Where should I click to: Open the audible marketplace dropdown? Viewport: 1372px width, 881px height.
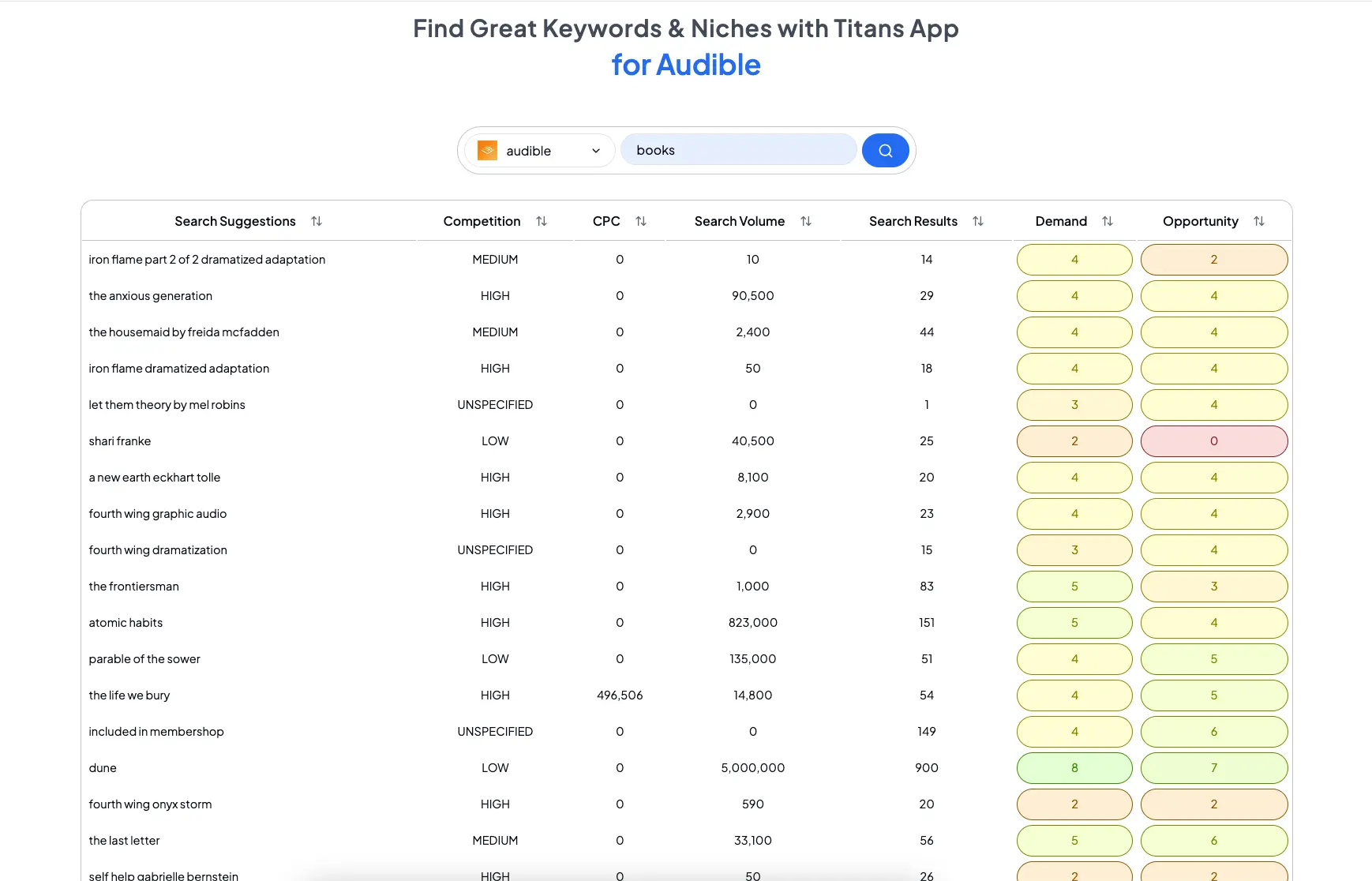pyautogui.click(x=540, y=151)
